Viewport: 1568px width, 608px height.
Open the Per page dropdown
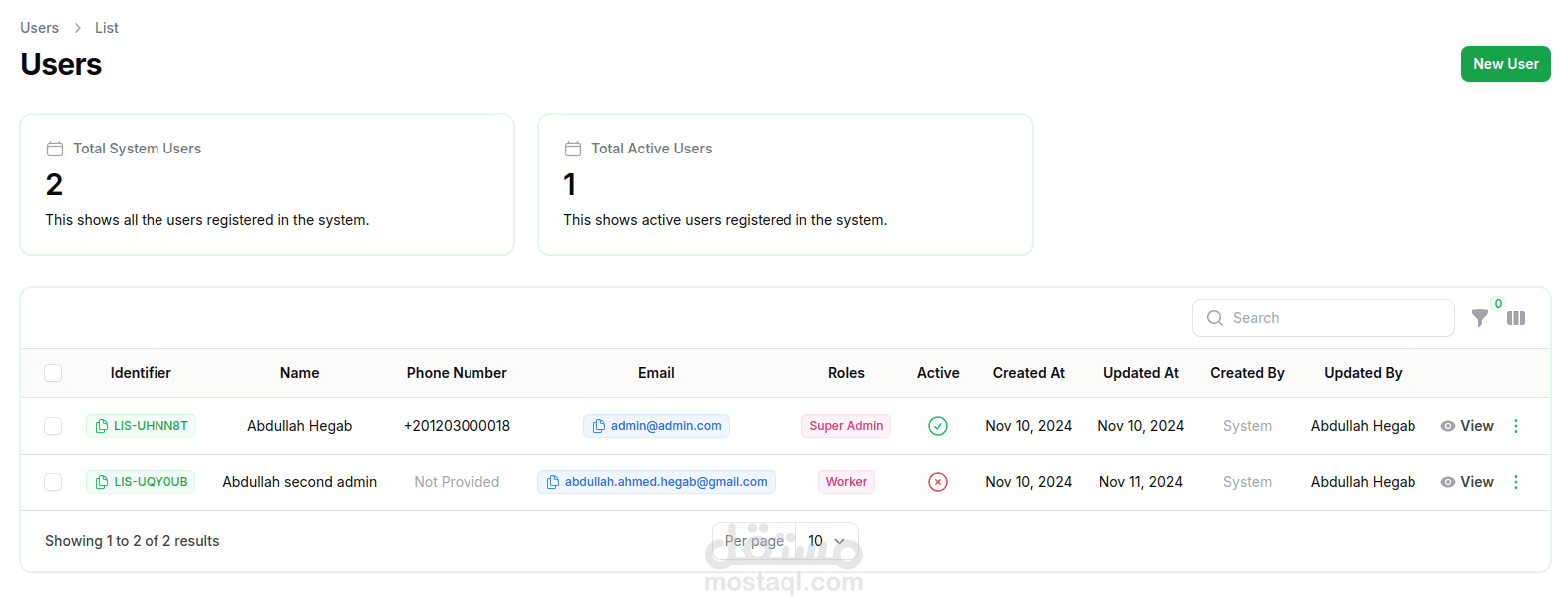(826, 541)
